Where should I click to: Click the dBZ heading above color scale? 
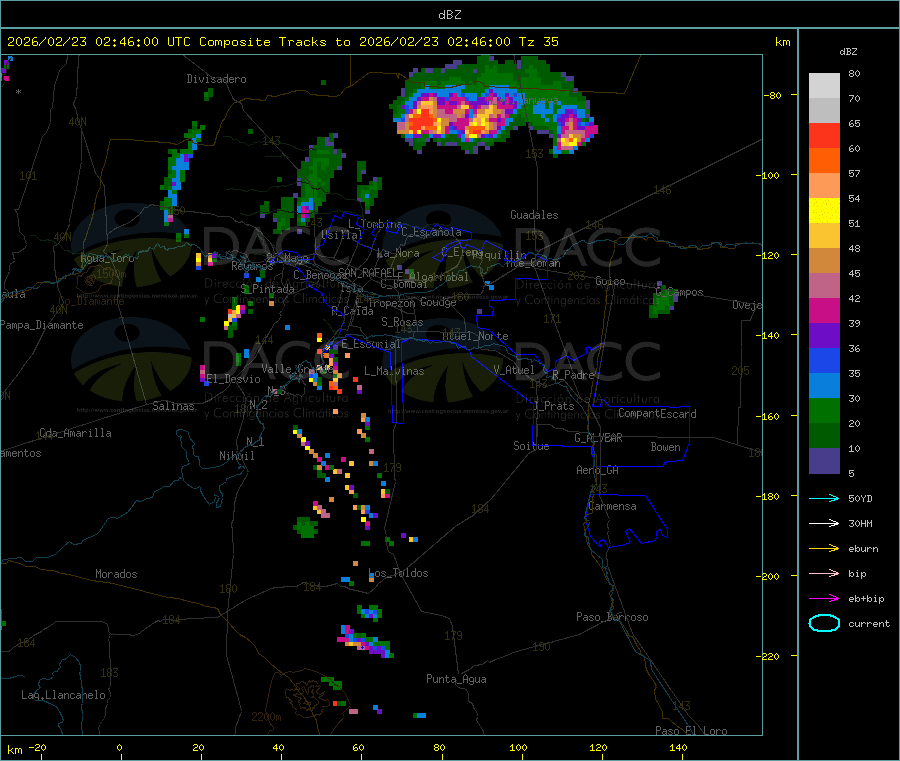coord(848,52)
